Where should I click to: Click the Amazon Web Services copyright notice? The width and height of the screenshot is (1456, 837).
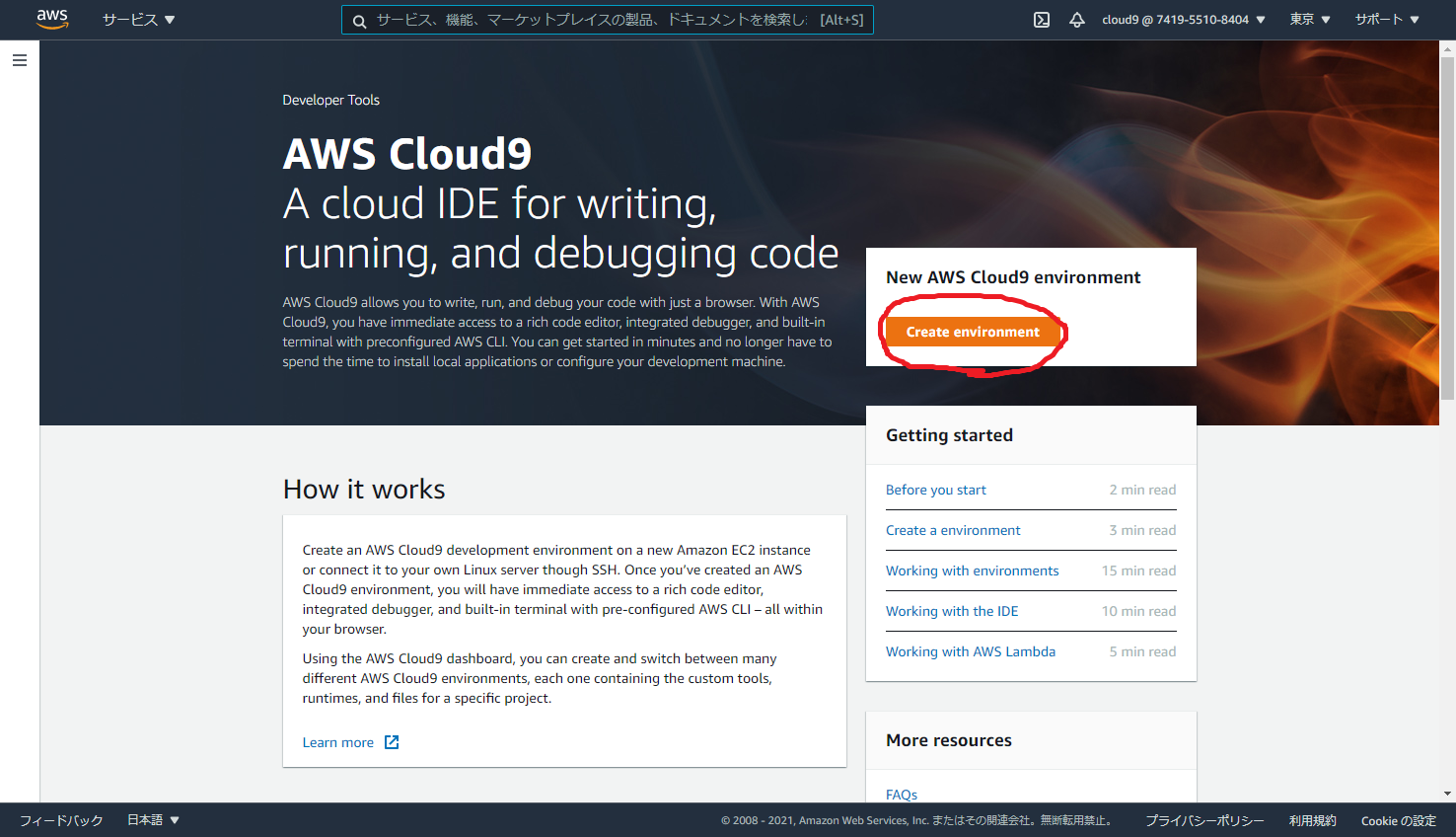tap(918, 820)
